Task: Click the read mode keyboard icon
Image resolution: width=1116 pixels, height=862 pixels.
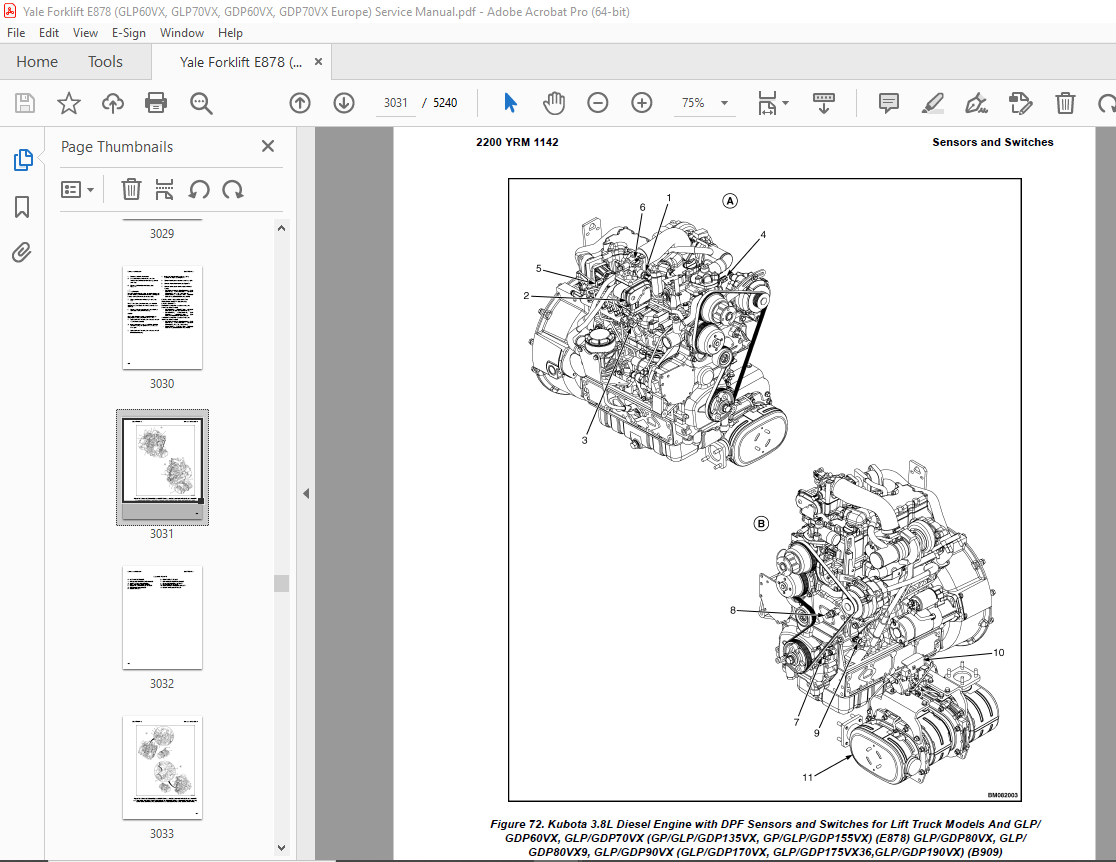Action: click(x=823, y=103)
